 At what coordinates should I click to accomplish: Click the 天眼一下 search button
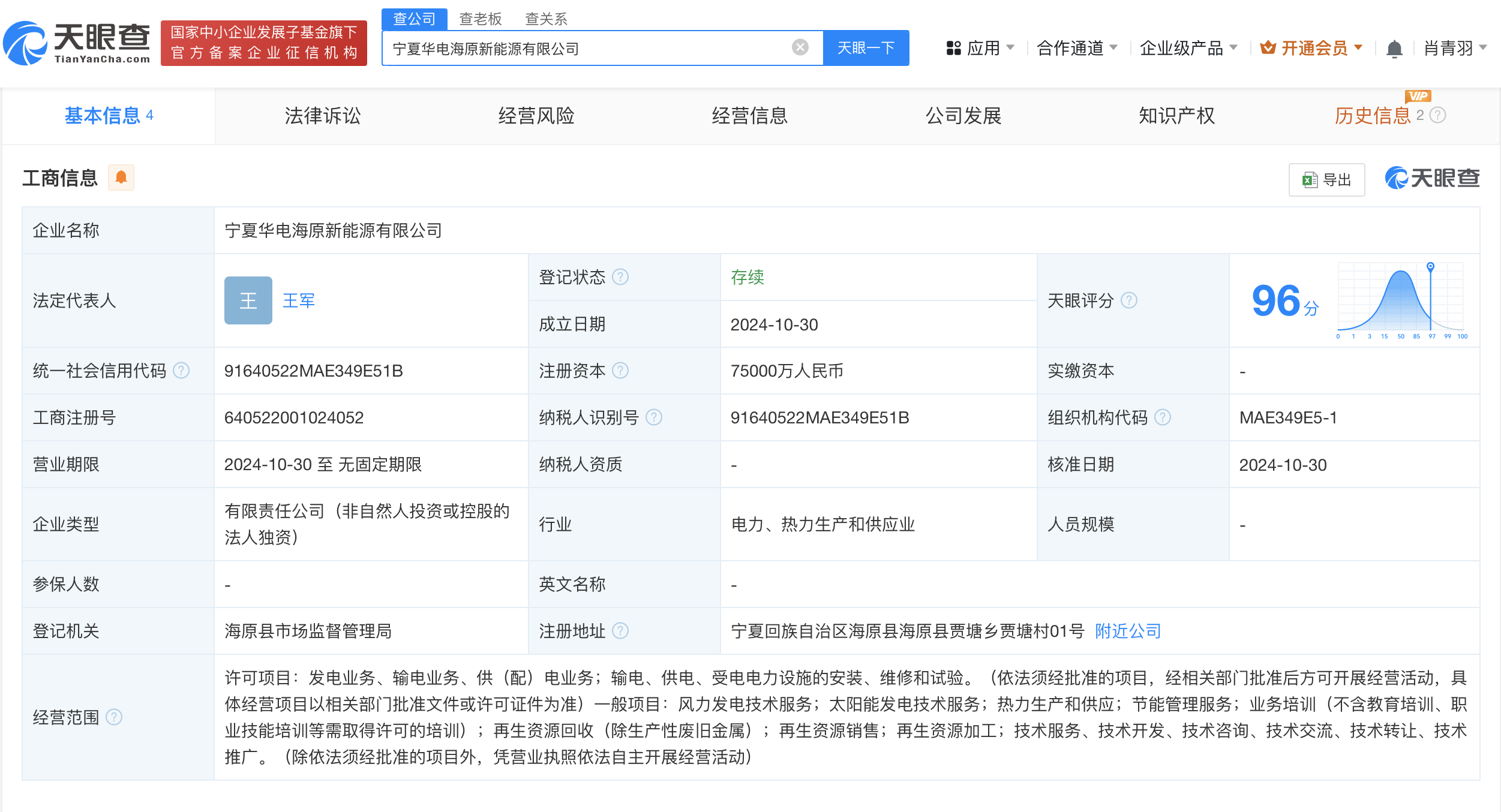[866, 48]
